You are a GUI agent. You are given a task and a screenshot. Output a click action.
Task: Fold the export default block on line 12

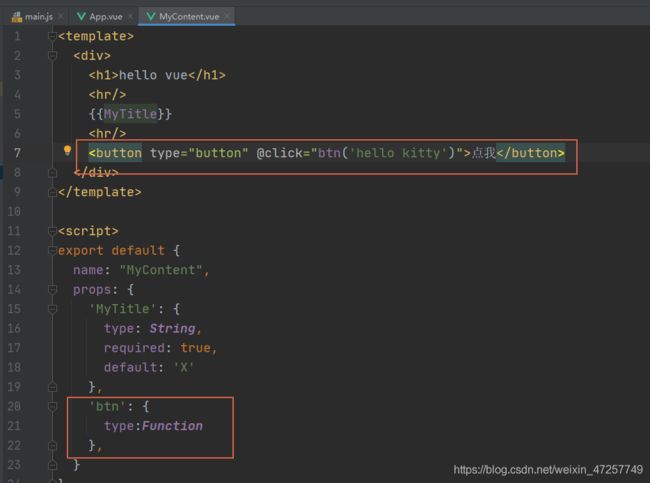52,250
